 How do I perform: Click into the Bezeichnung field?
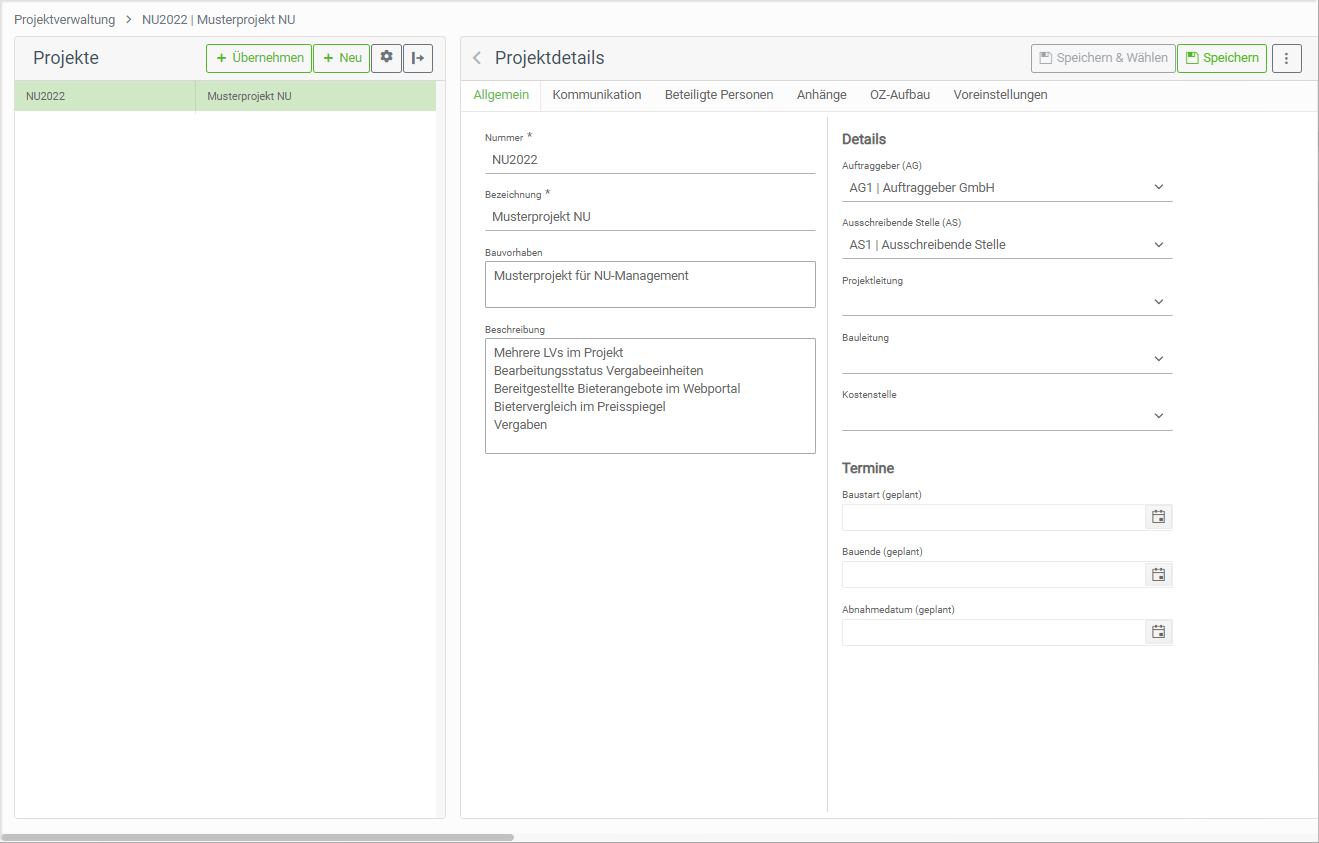point(650,216)
